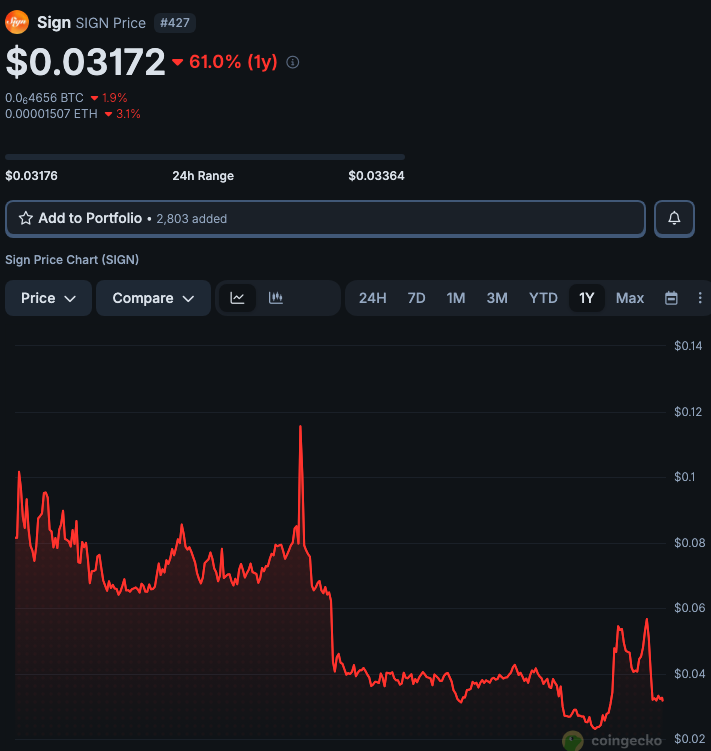The height and width of the screenshot is (751, 711).
Task: Switch to line chart view icon
Action: [x=237, y=298]
